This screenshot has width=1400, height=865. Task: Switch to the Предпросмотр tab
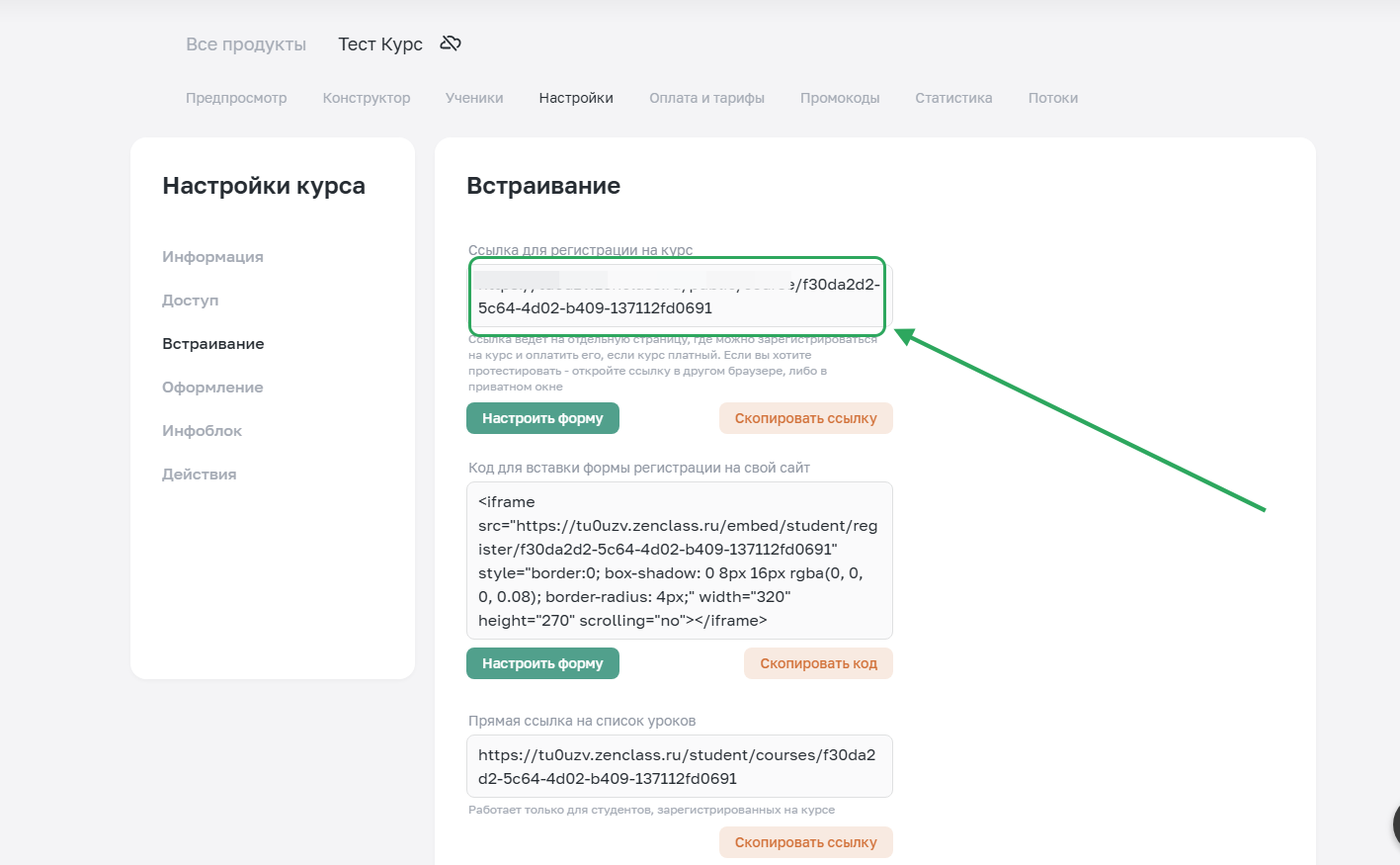click(x=236, y=98)
